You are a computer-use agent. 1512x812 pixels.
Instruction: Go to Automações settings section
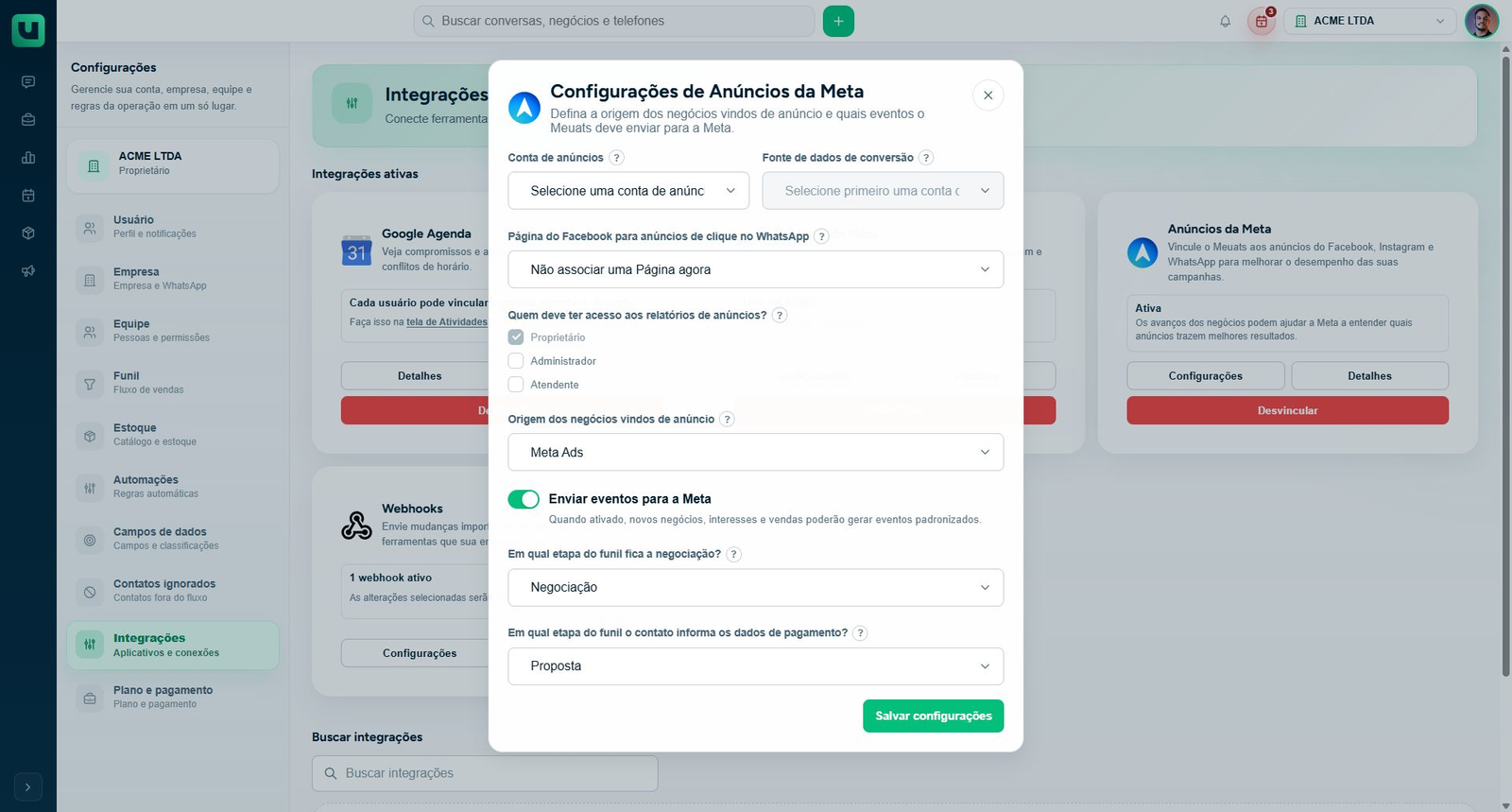[x=173, y=487]
